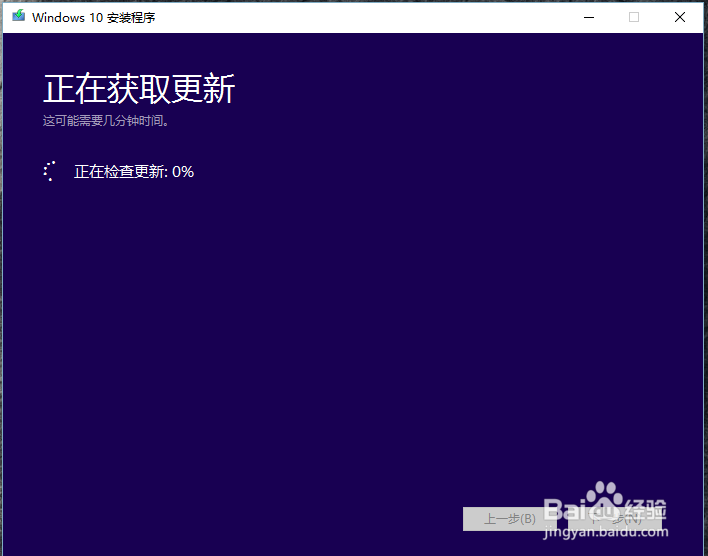Click the Windows 10 setup icon in title bar
The height and width of the screenshot is (556, 708).
click(x=19, y=16)
